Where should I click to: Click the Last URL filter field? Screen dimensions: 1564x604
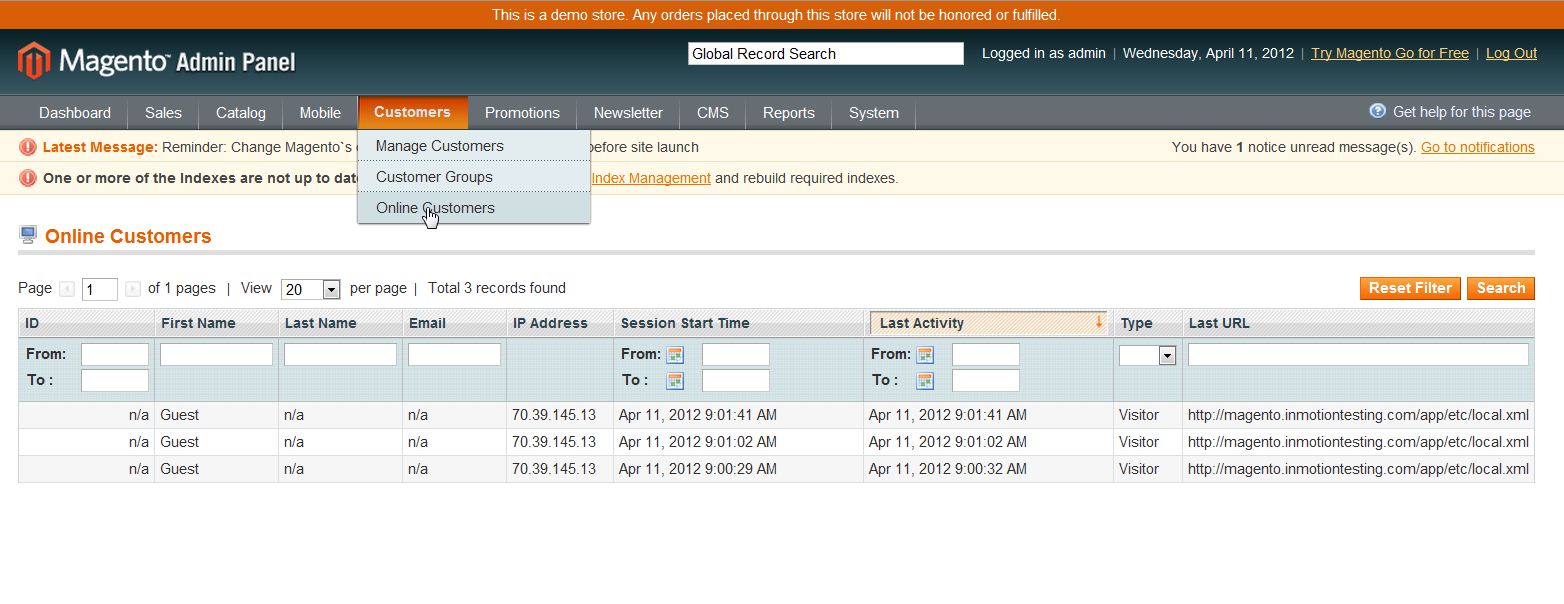coord(1358,355)
